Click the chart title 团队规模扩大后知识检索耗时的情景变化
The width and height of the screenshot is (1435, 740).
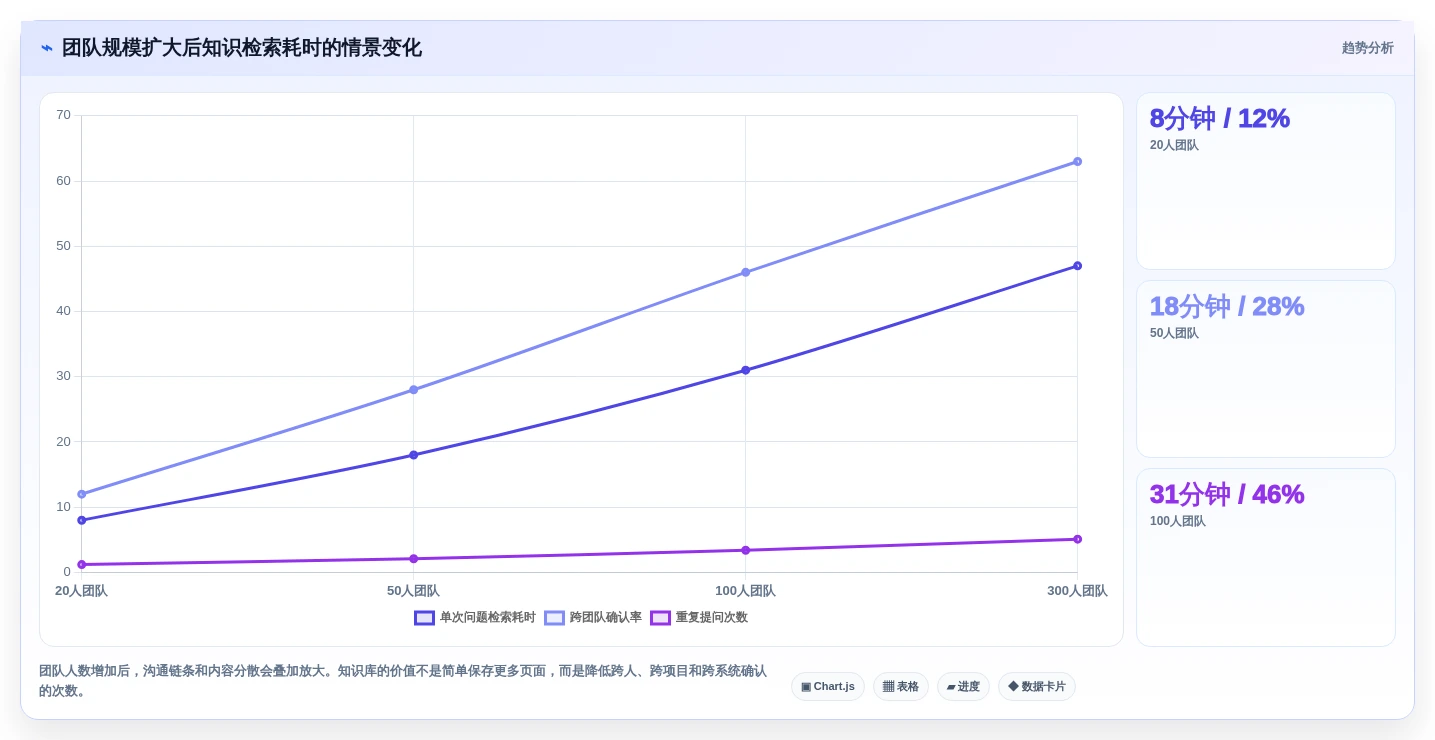click(242, 48)
